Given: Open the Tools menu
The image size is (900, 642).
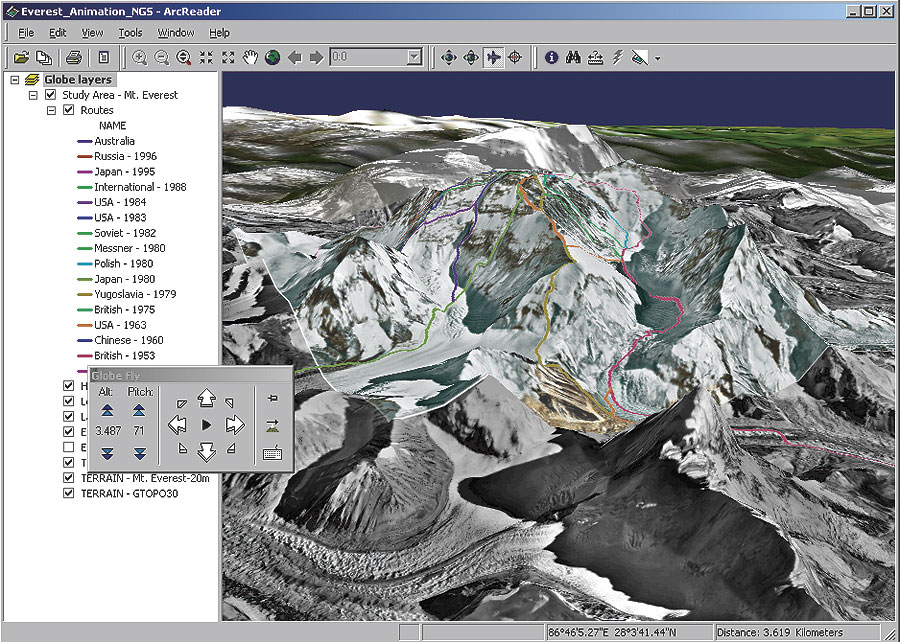Looking at the screenshot, I should coord(131,32).
